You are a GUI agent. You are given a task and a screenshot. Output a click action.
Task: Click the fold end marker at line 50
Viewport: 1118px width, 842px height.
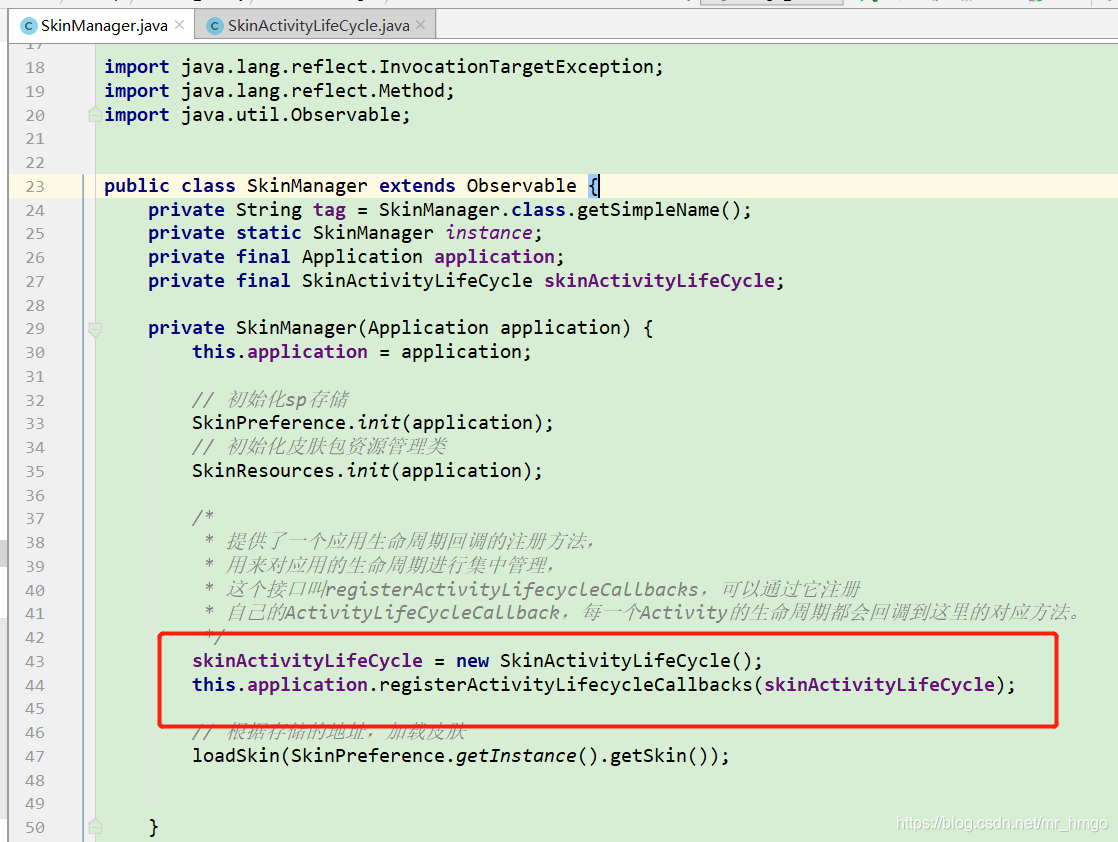pyautogui.click(x=94, y=827)
